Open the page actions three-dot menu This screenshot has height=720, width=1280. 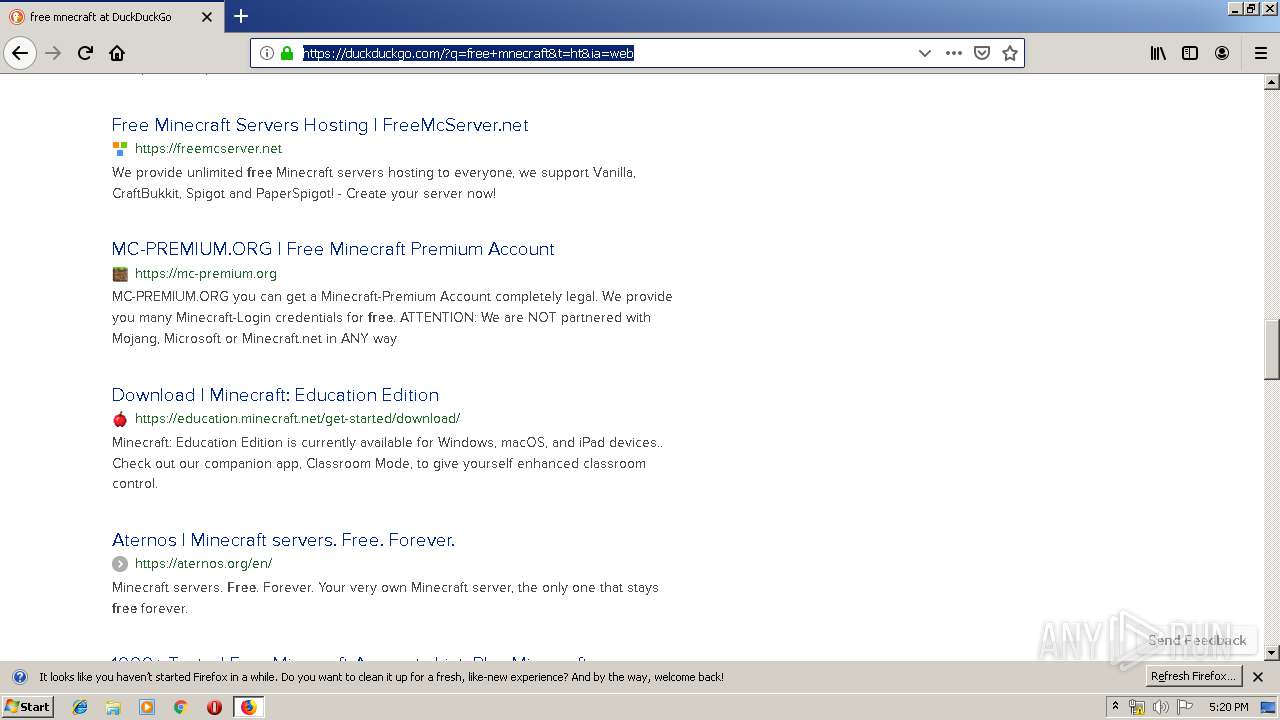pos(954,53)
